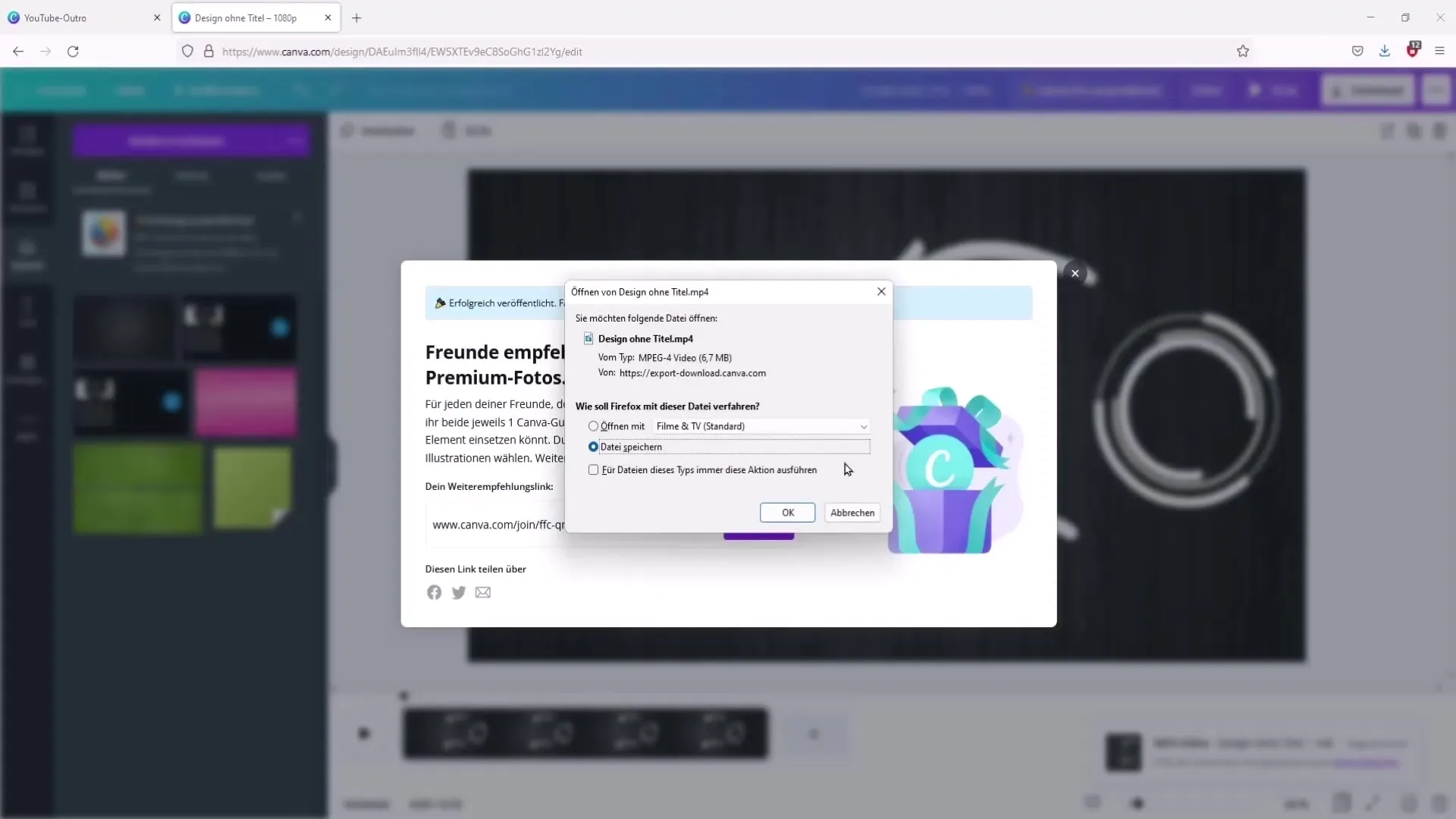
Task: Click the purple copy button below dialog
Action: pos(758,536)
